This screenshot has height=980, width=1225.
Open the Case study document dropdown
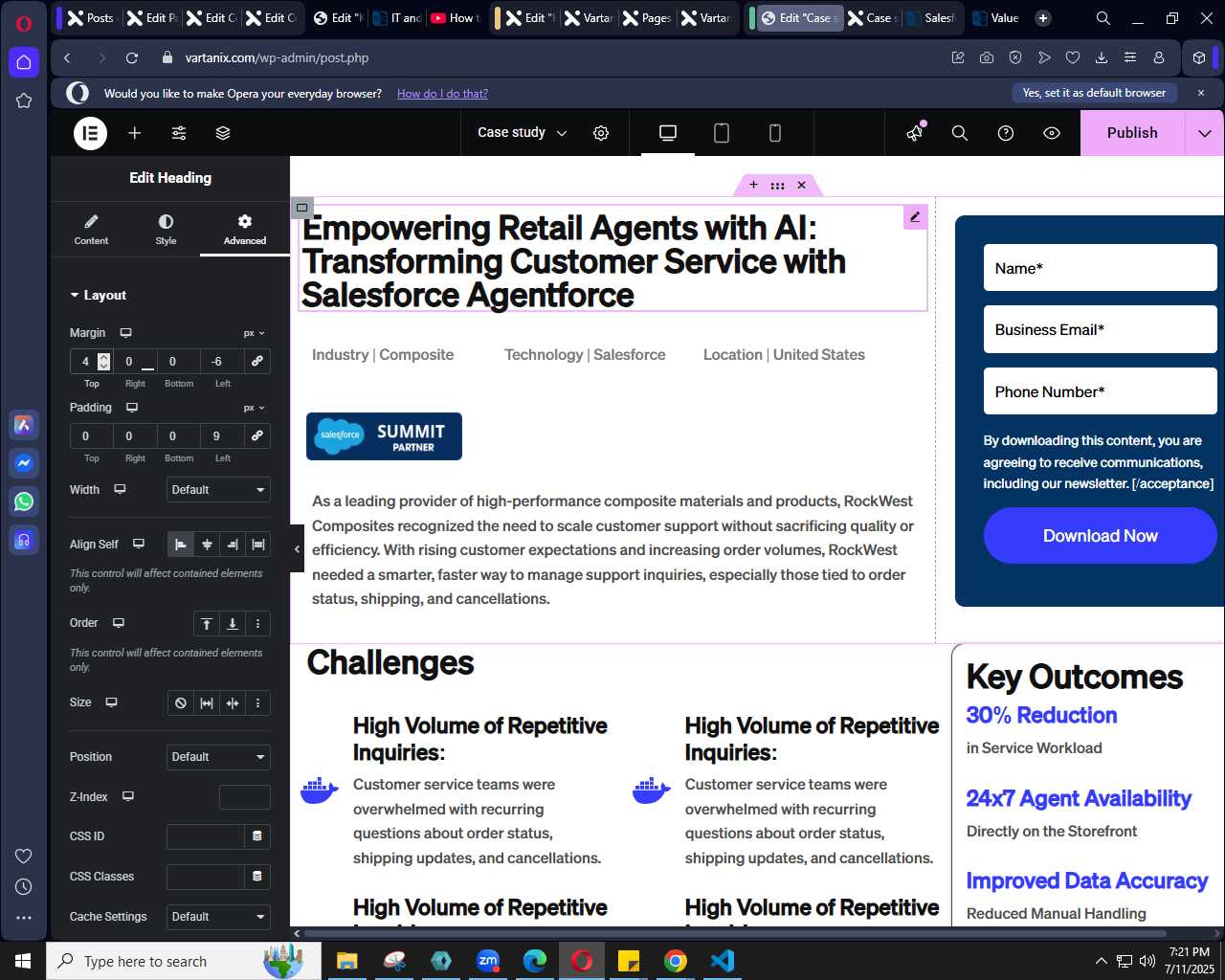point(523,133)
